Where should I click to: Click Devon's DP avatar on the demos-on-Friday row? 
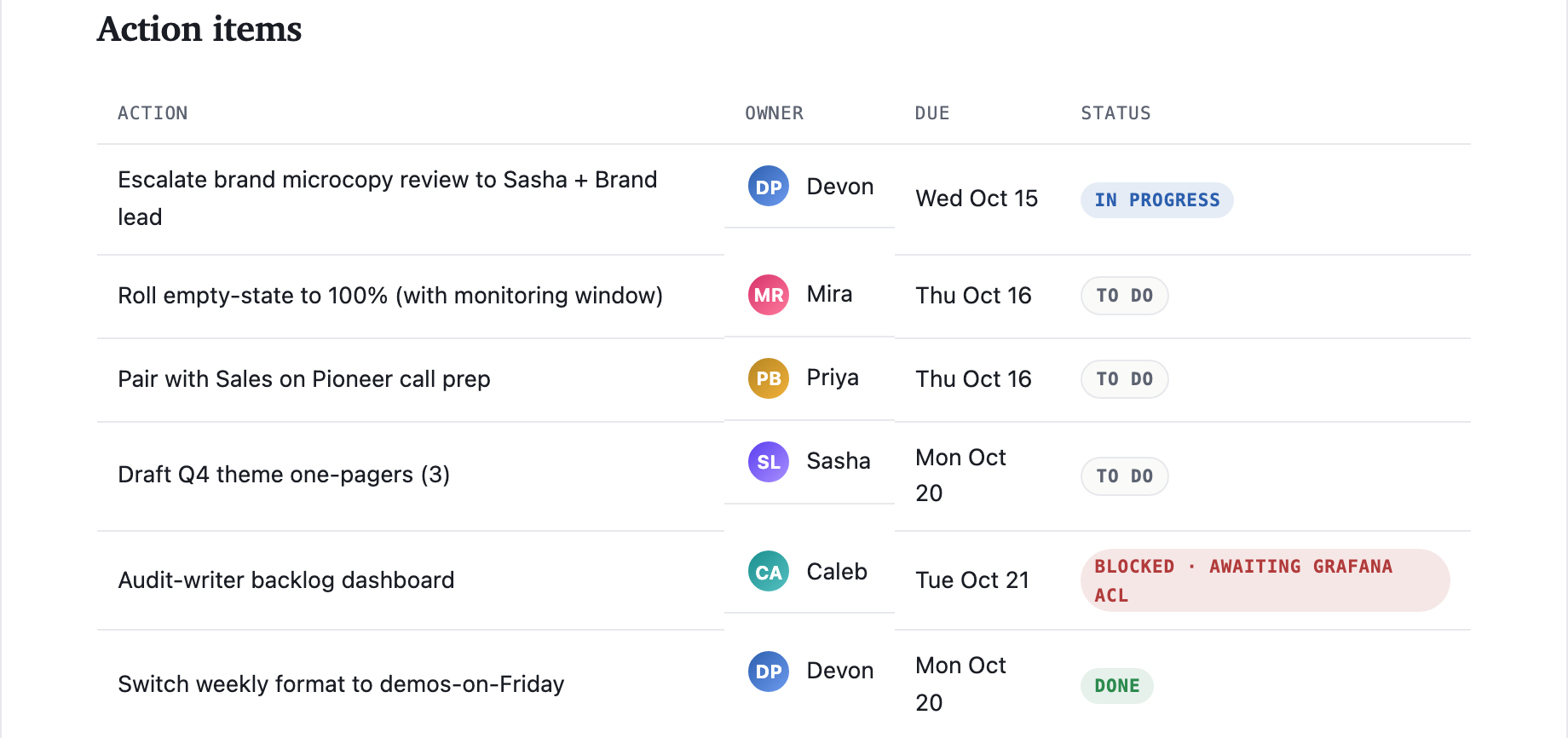click(x=768, y=672)
